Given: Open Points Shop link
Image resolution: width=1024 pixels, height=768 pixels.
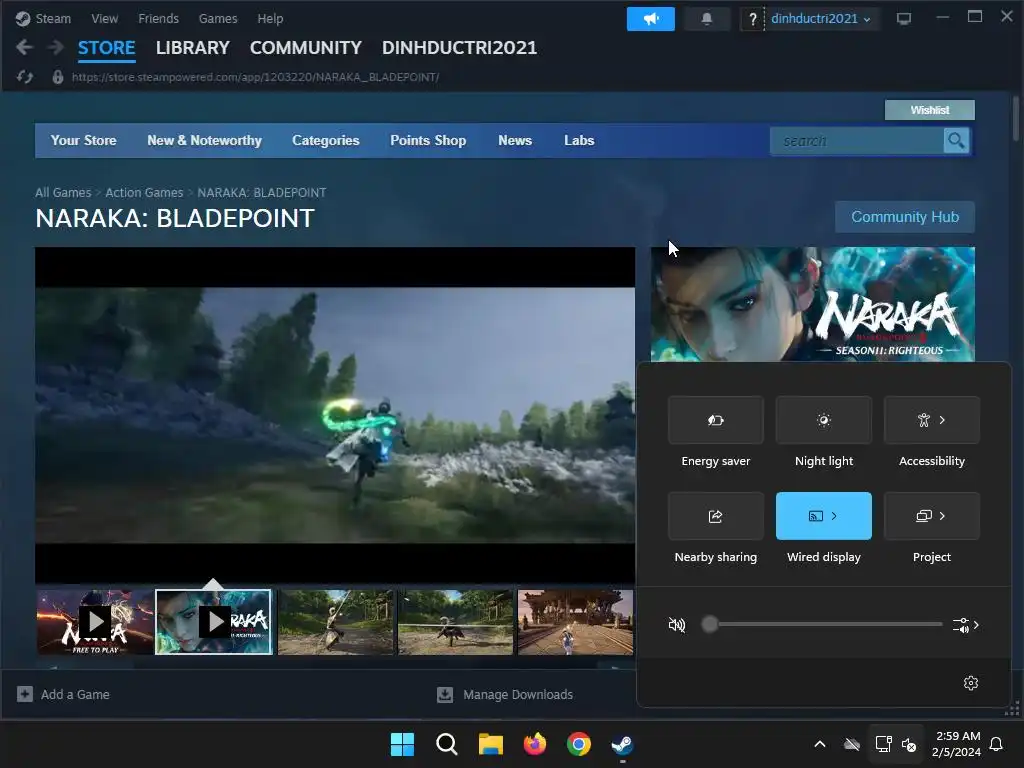Looking at the screenshot, I should coord(428,140).
